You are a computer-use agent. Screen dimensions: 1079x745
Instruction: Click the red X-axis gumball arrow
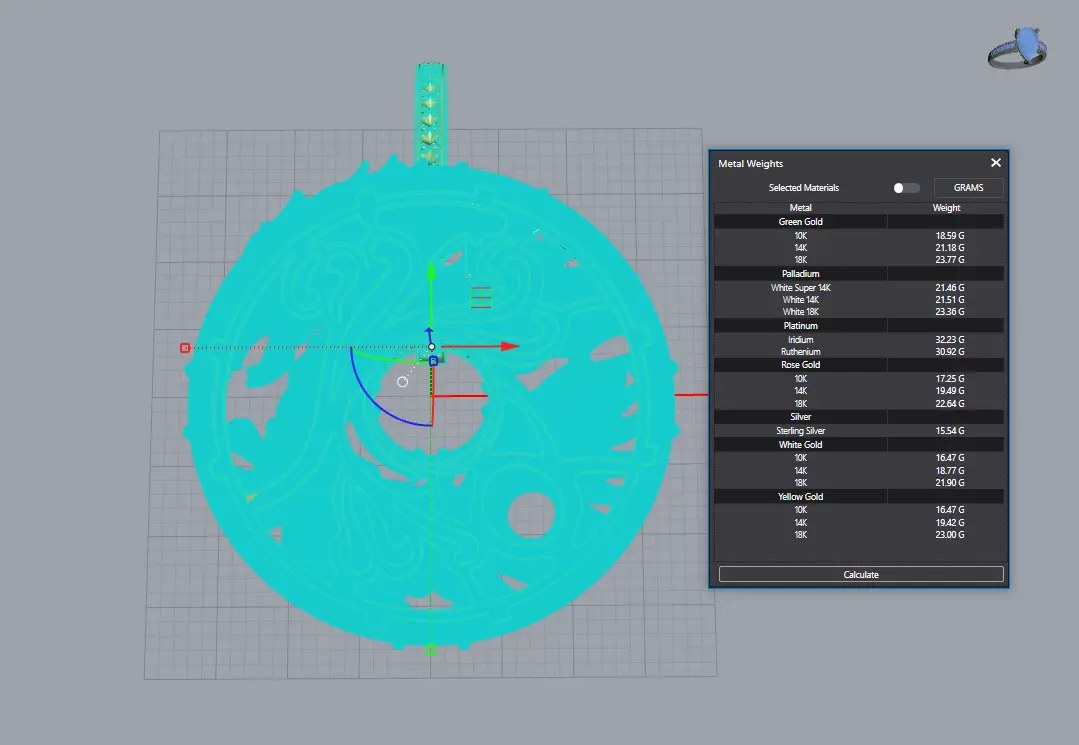(509, 346)
